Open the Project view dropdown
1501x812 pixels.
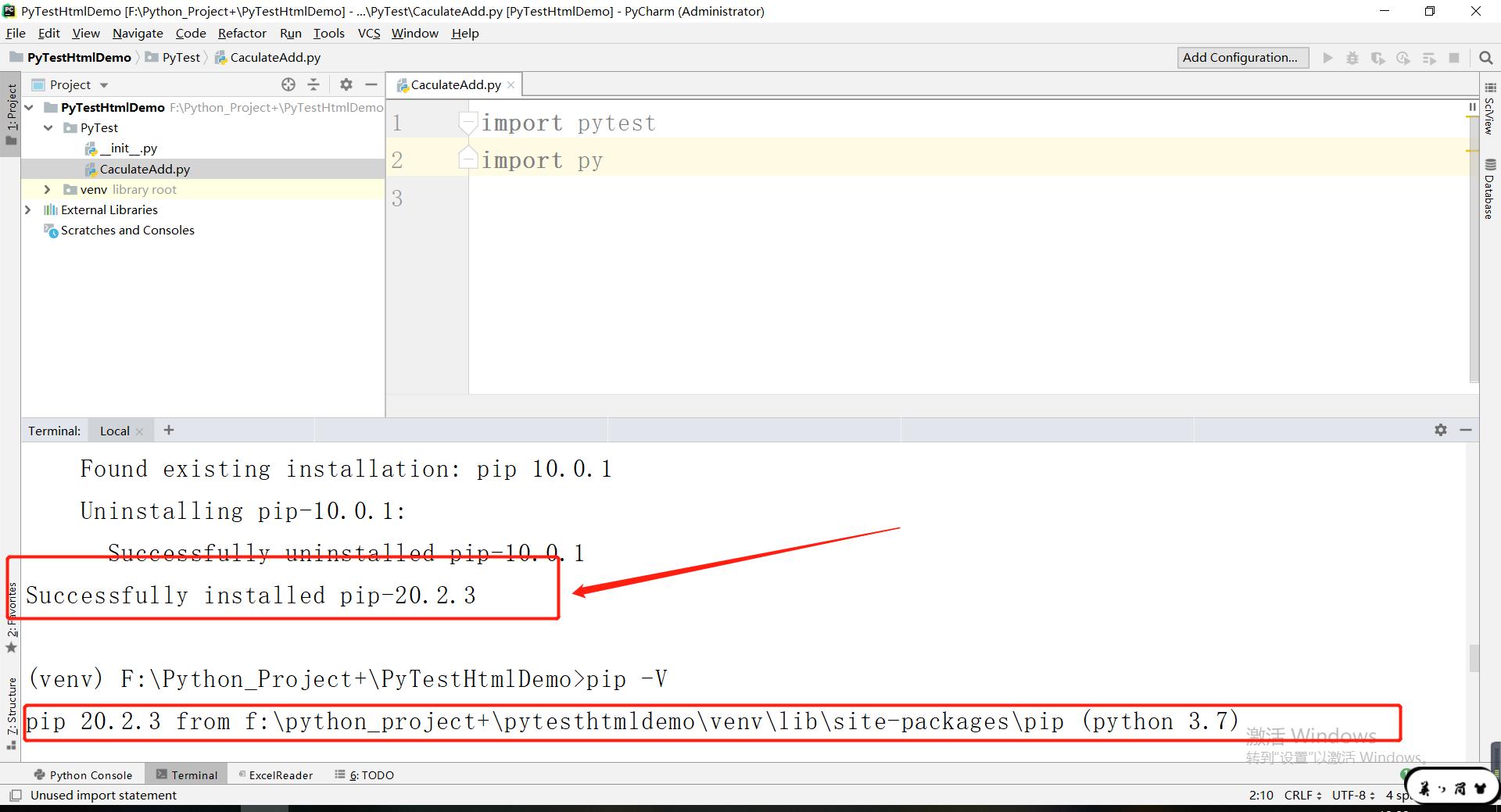click(x=104, y=84)
